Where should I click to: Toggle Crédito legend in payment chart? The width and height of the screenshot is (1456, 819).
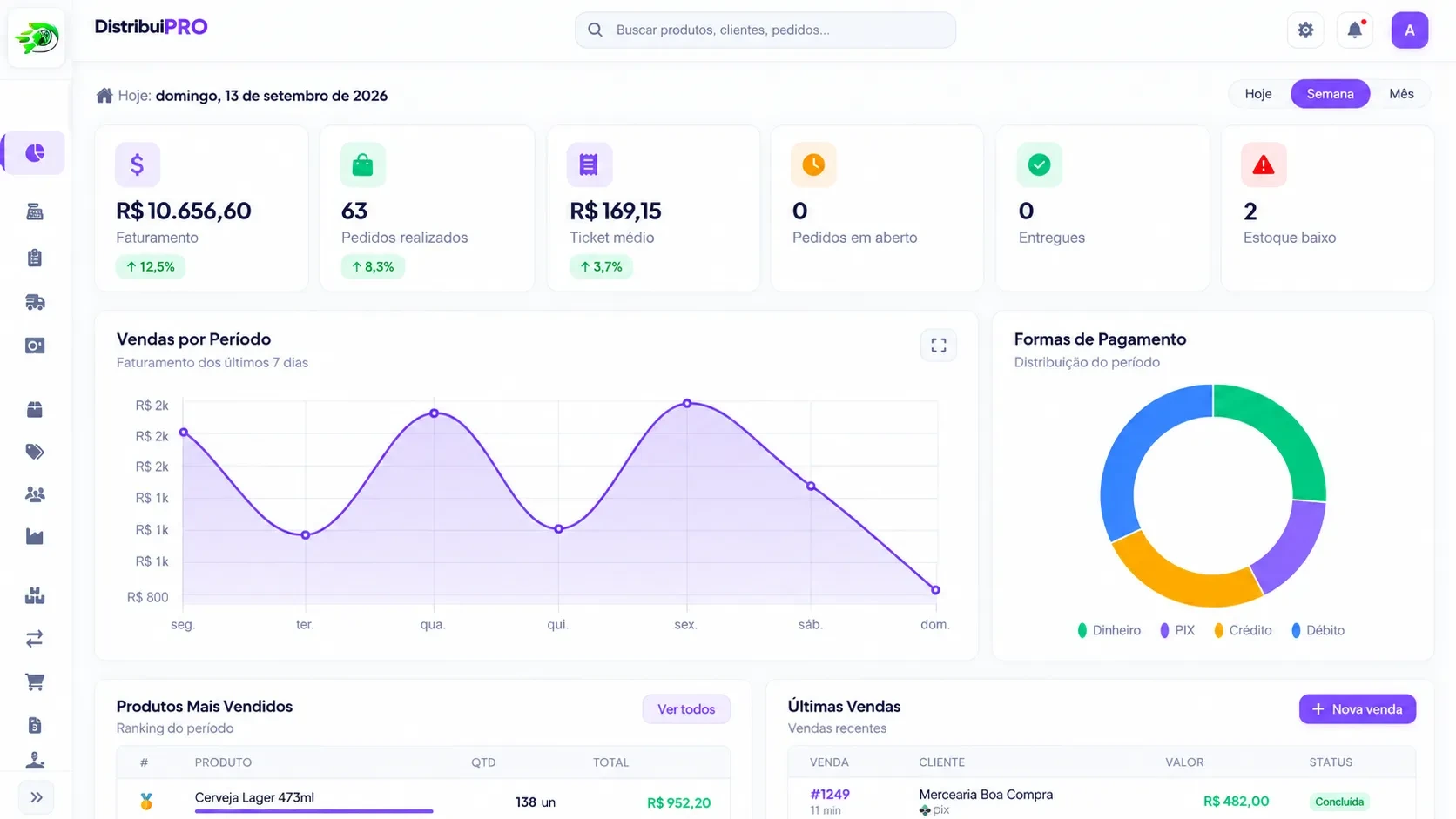[x=1243, y=630]
